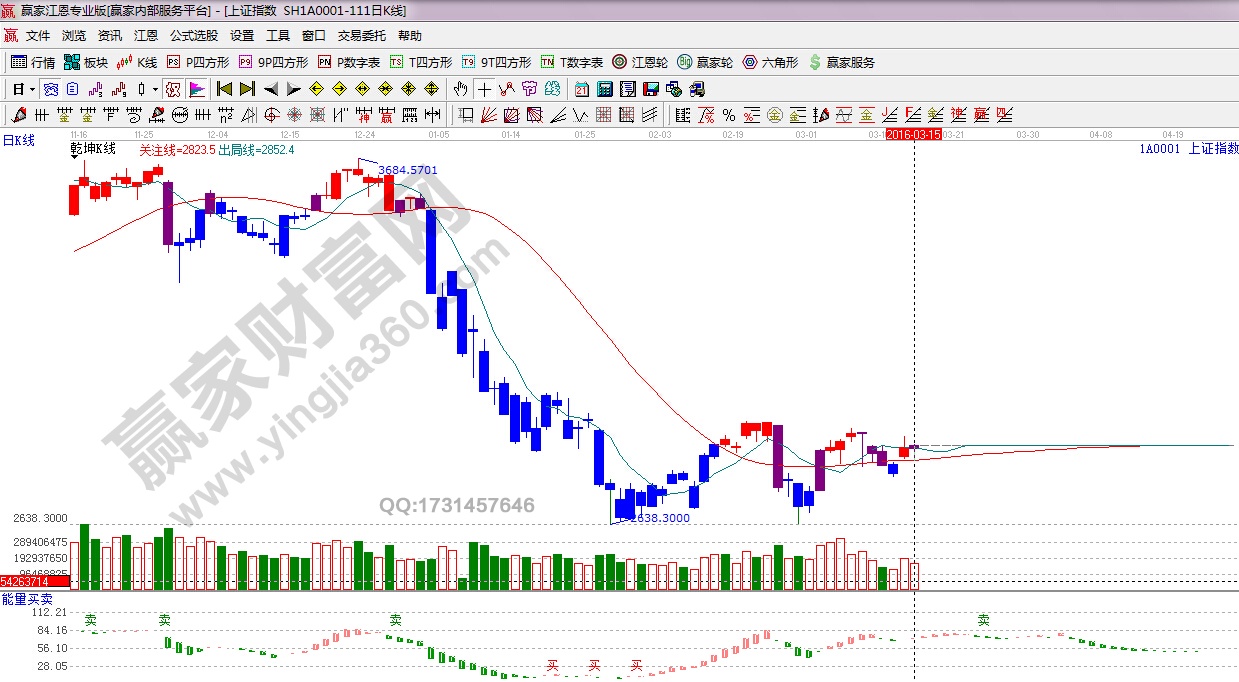
Task: Open the 板块 sector view
Action: pos(86,62)
